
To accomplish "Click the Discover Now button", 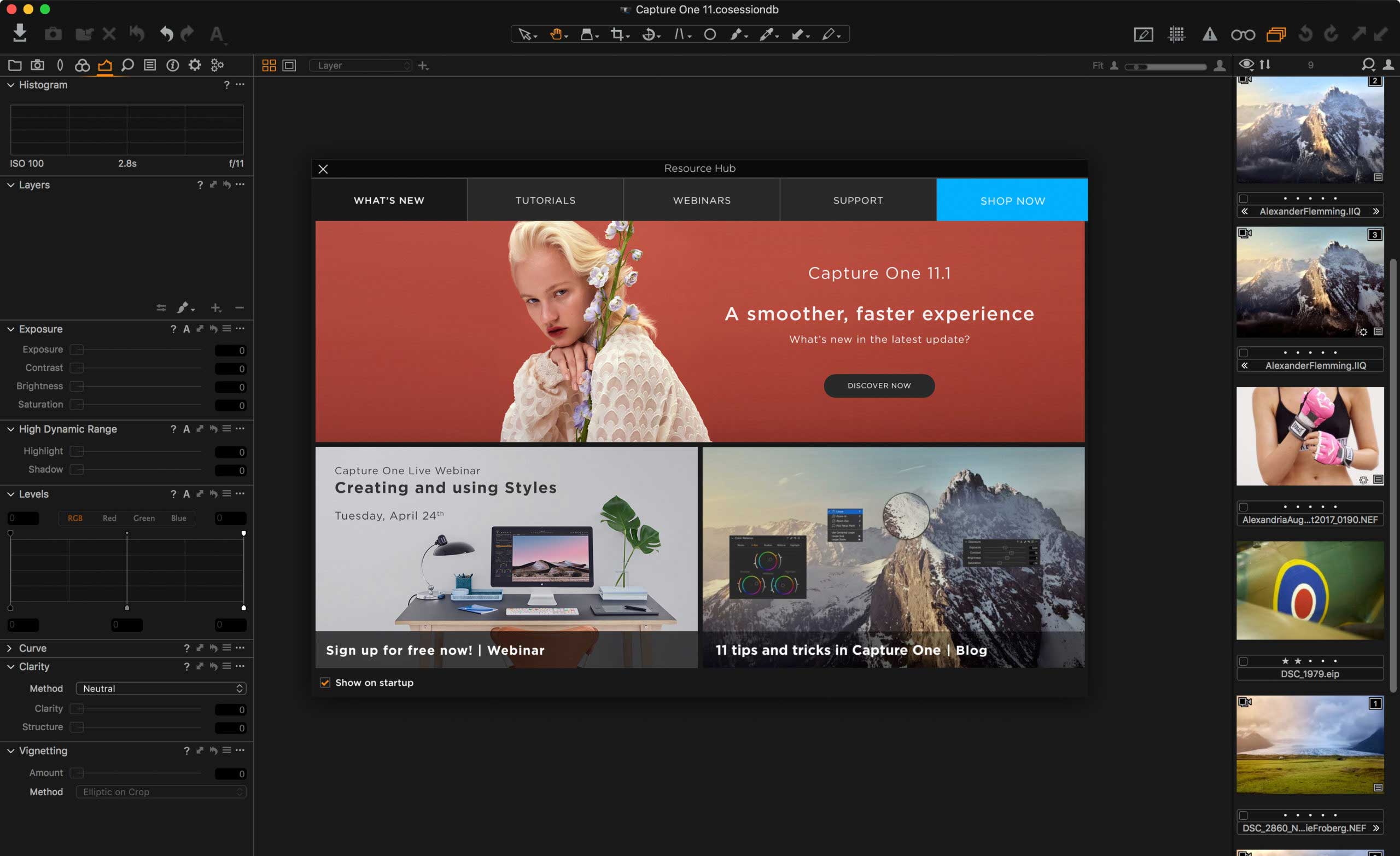I will point(878,386).
